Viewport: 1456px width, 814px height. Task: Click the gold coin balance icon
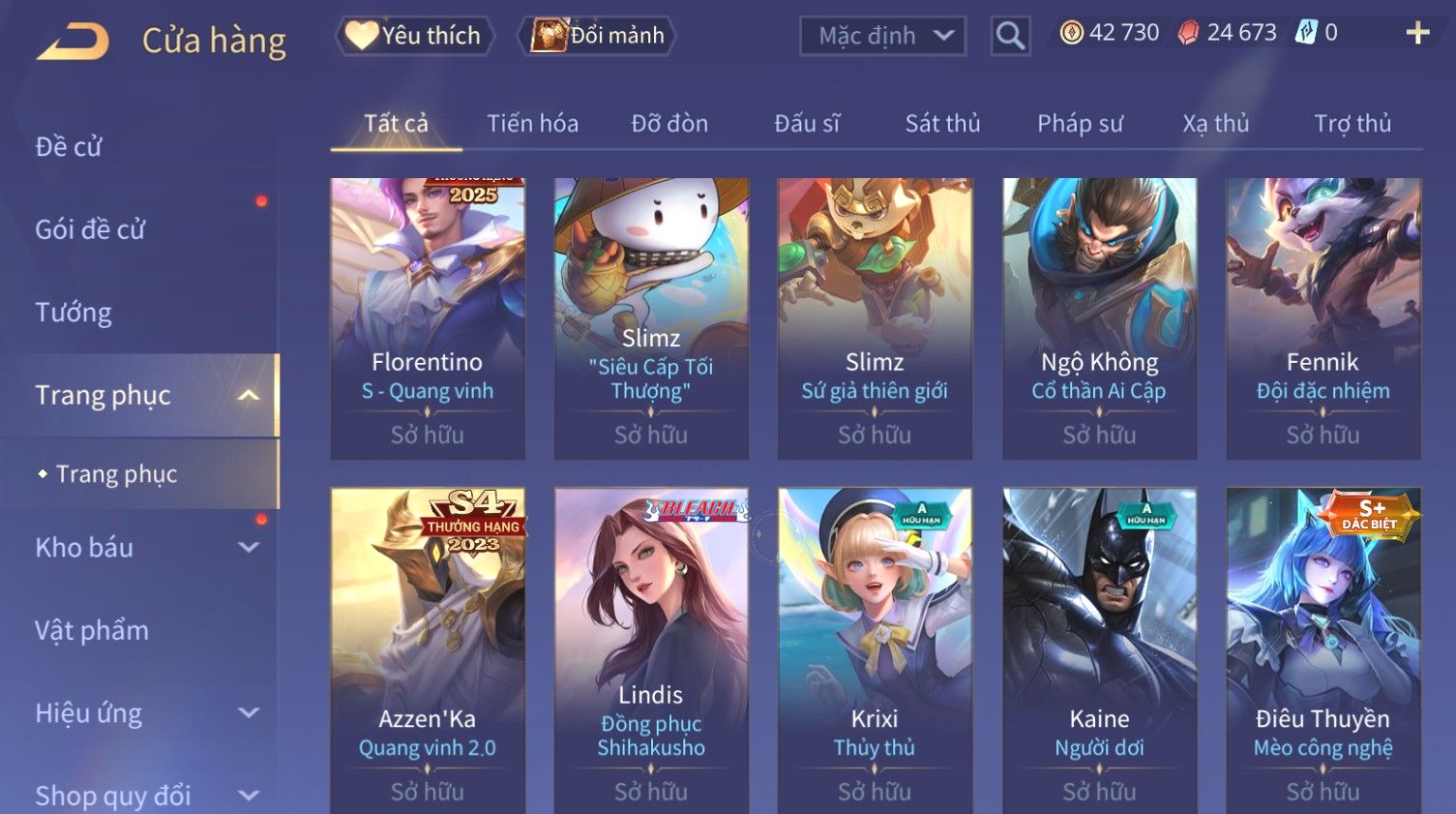(1071, 34)
